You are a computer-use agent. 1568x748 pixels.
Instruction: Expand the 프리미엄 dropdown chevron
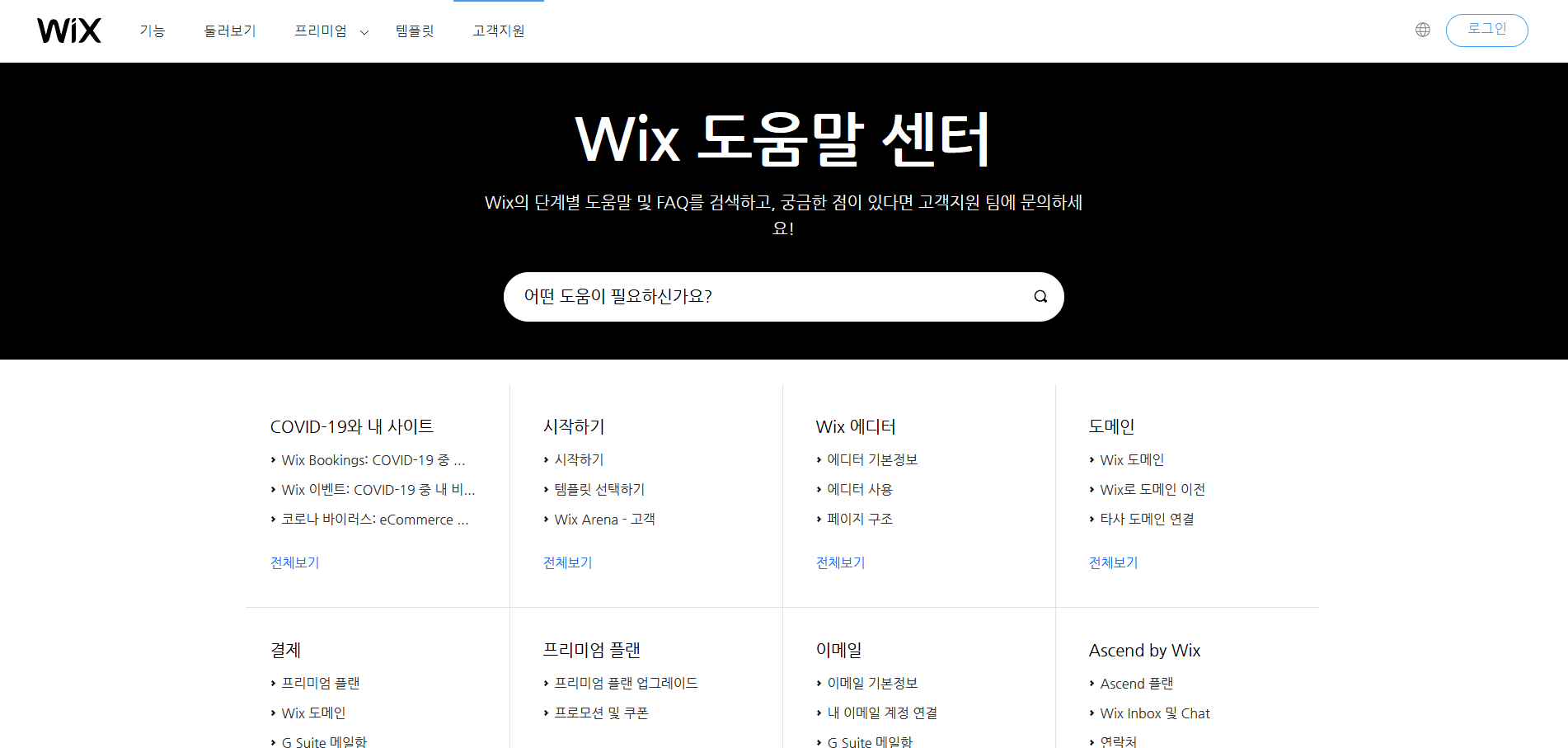(364, 32)
